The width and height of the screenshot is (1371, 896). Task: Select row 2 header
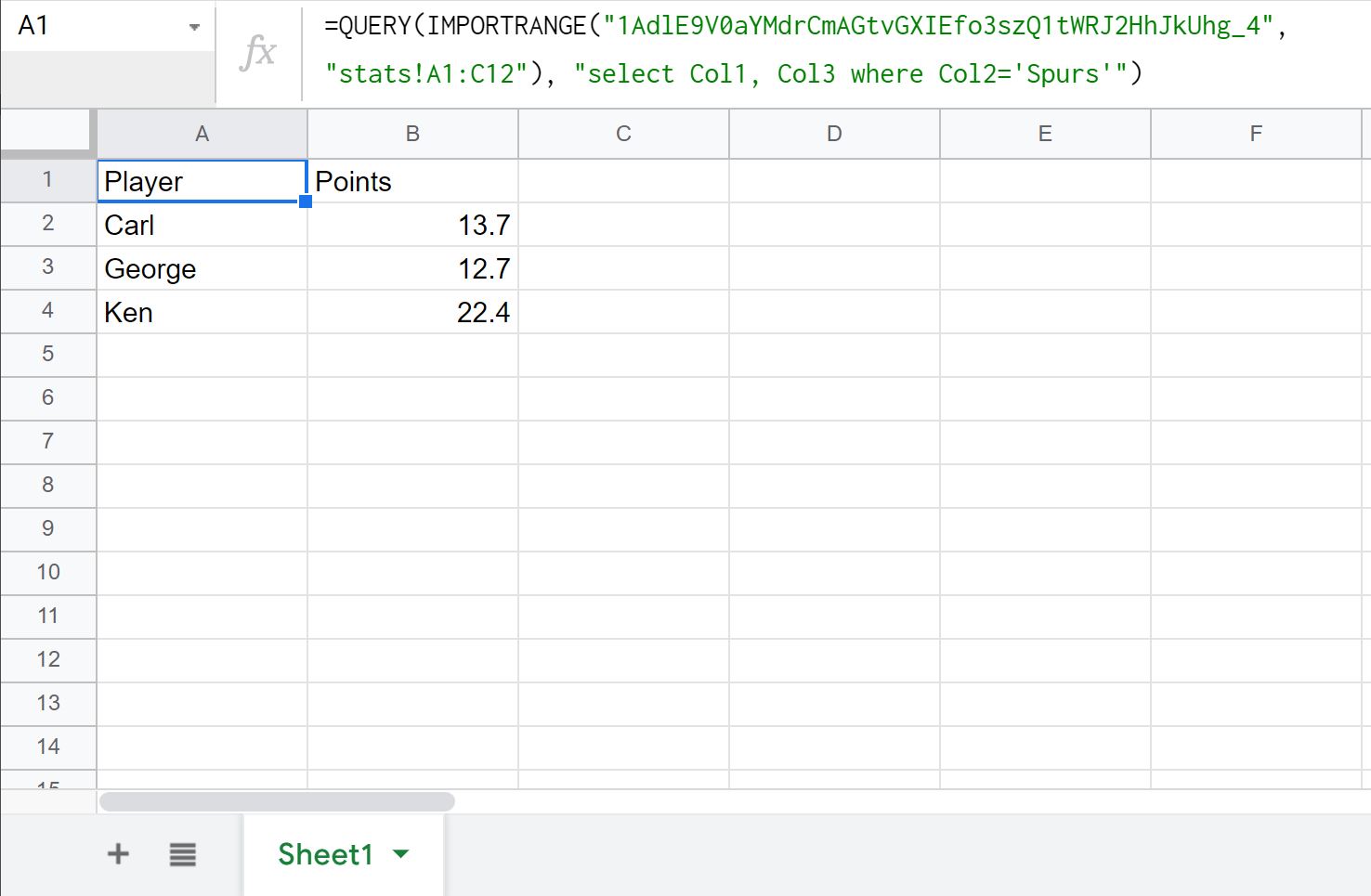(48, 225)
